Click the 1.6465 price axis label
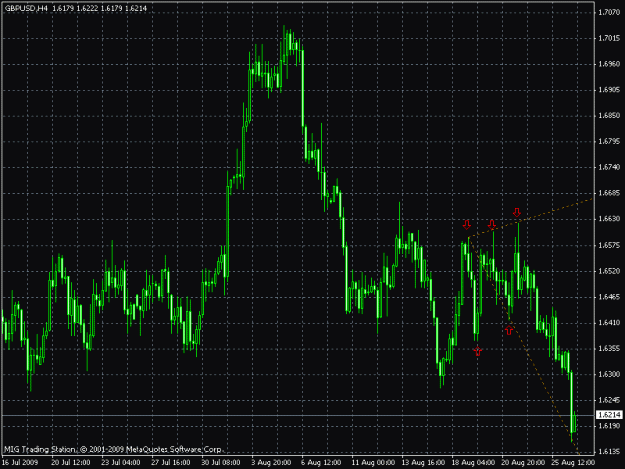 point(609,297)
